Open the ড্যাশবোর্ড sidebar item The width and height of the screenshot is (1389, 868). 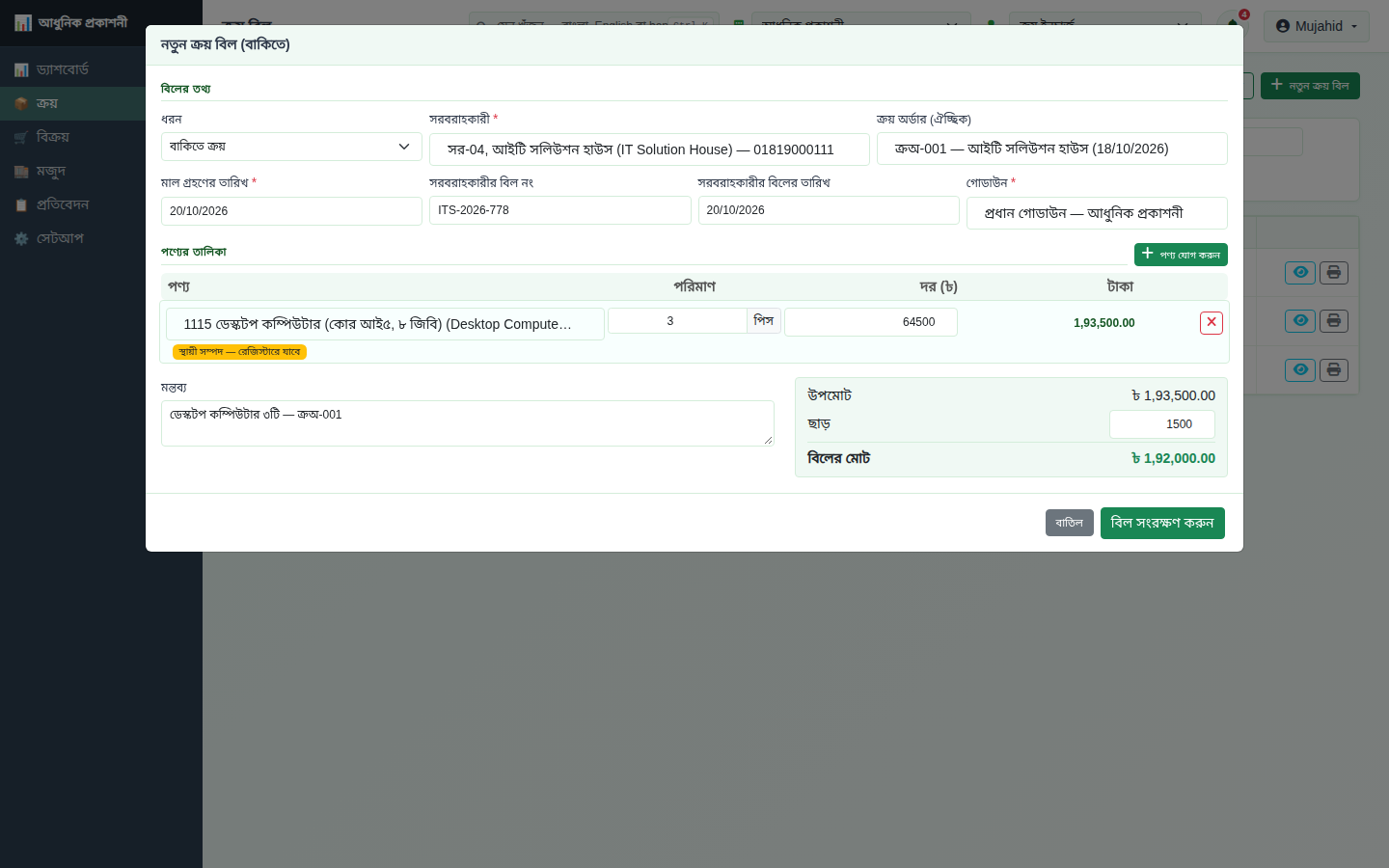click(101, 69)
